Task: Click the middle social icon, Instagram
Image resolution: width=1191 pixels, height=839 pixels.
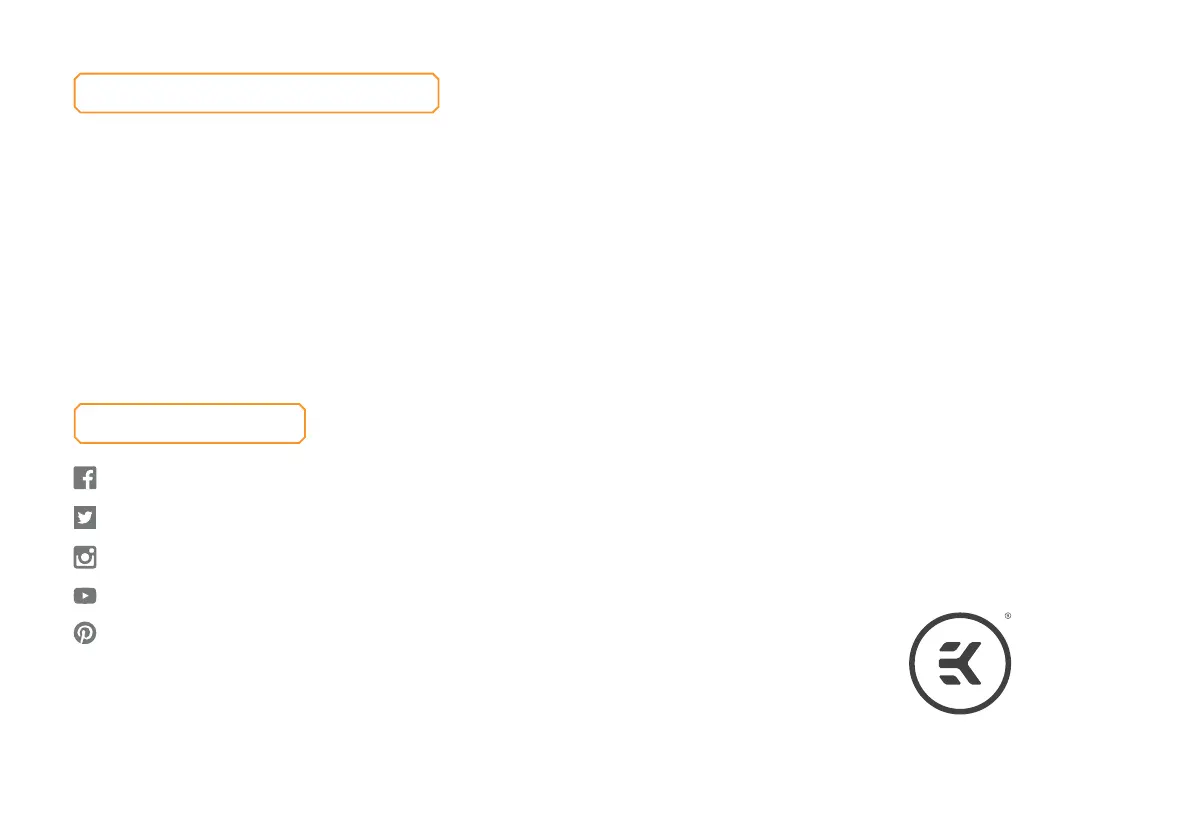Action: pyautogui.click(x=85, y=557)
